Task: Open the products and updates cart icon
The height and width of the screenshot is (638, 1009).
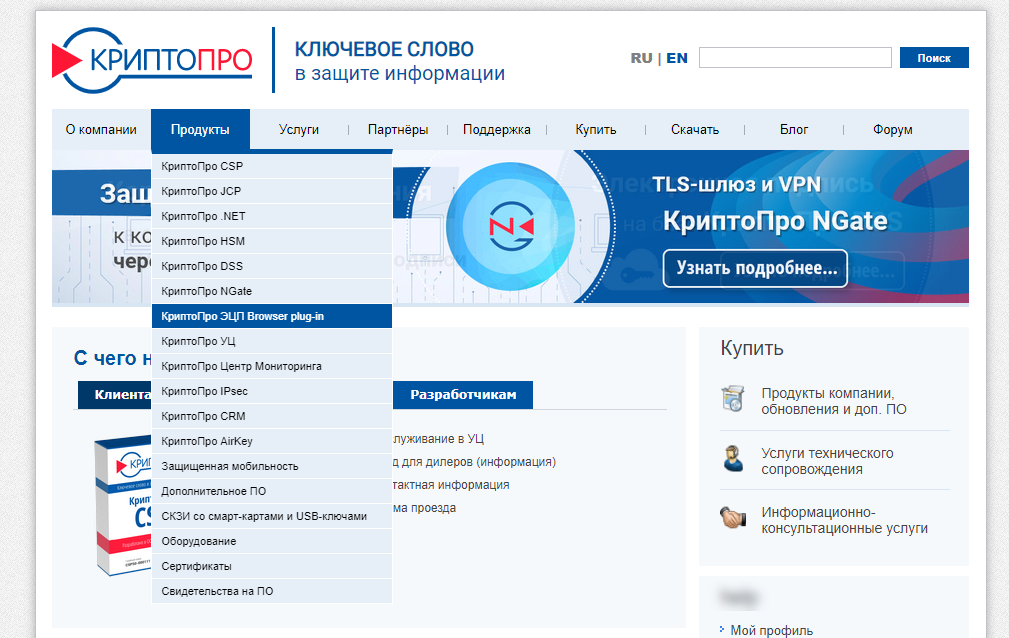Action: (x=733, y=399)
